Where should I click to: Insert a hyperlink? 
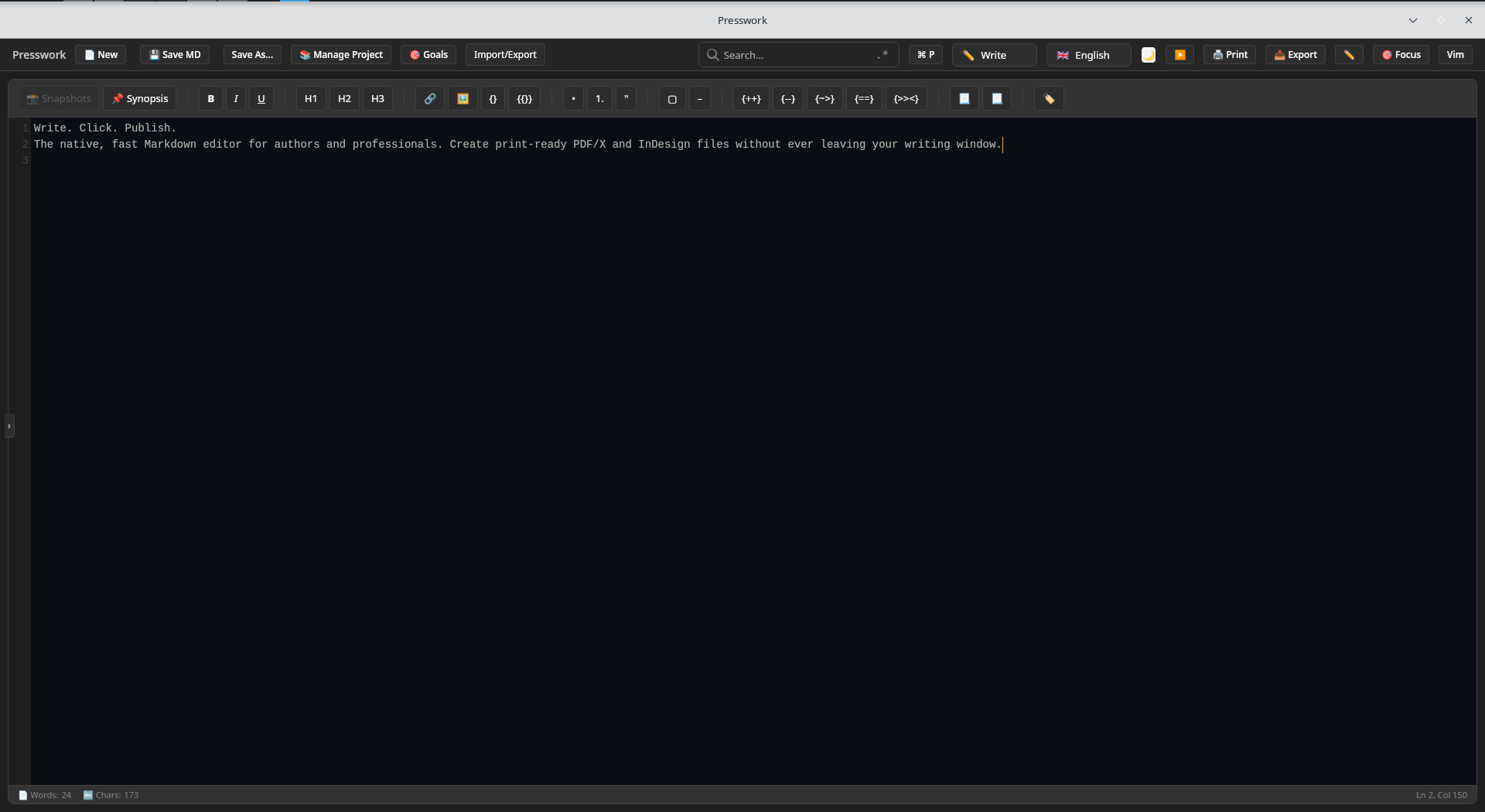430,98
